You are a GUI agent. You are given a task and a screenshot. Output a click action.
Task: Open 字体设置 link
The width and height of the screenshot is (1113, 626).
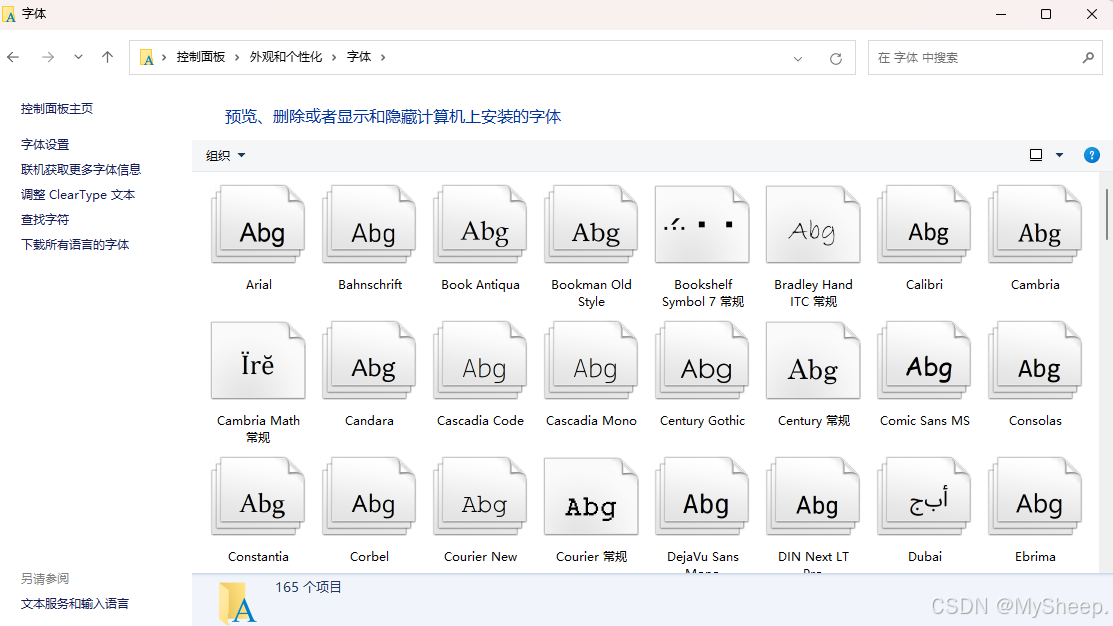pyautogui.click(x=45, y=145)
